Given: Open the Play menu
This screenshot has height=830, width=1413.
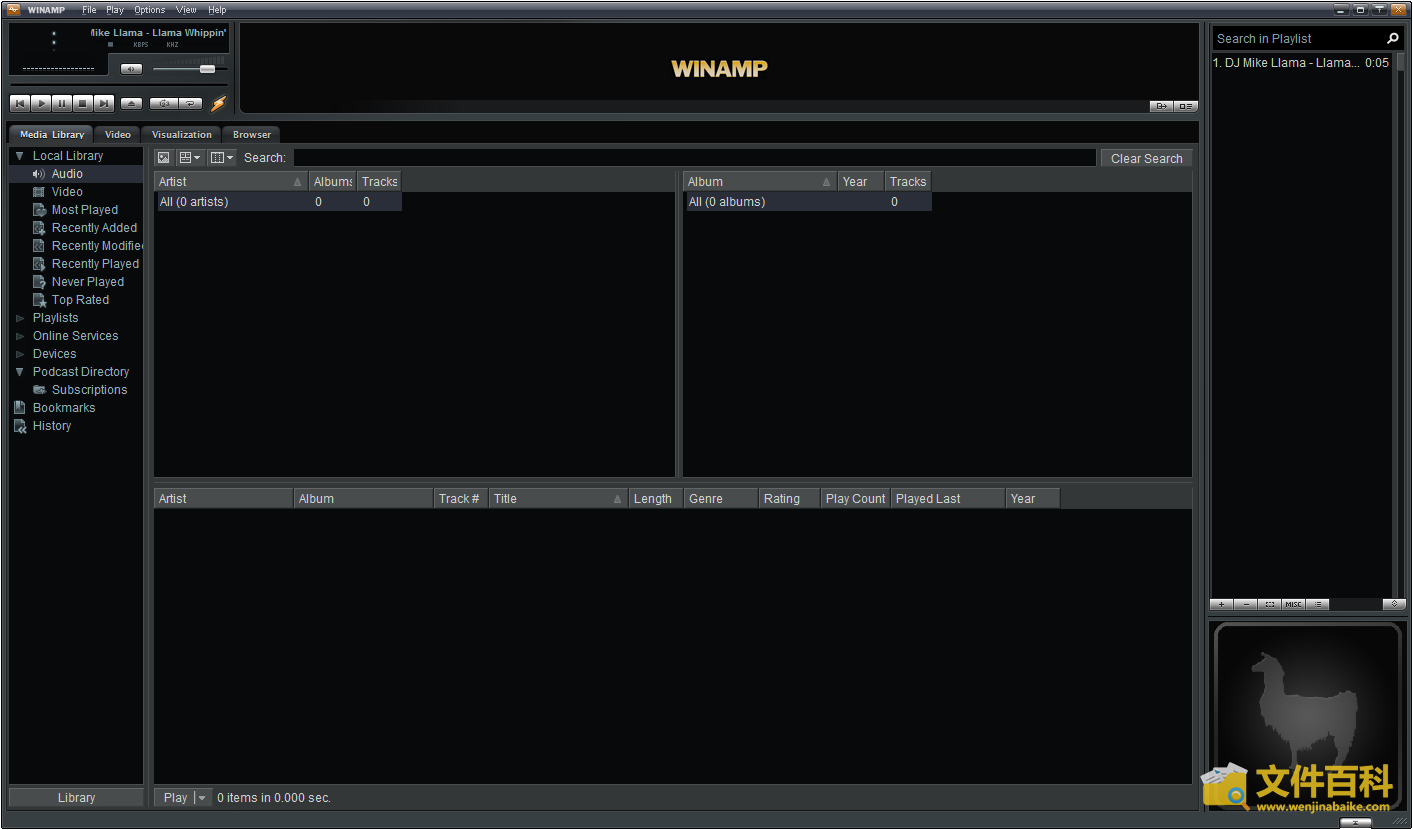Looking at the screenshot, I should [x=115, y=10].
